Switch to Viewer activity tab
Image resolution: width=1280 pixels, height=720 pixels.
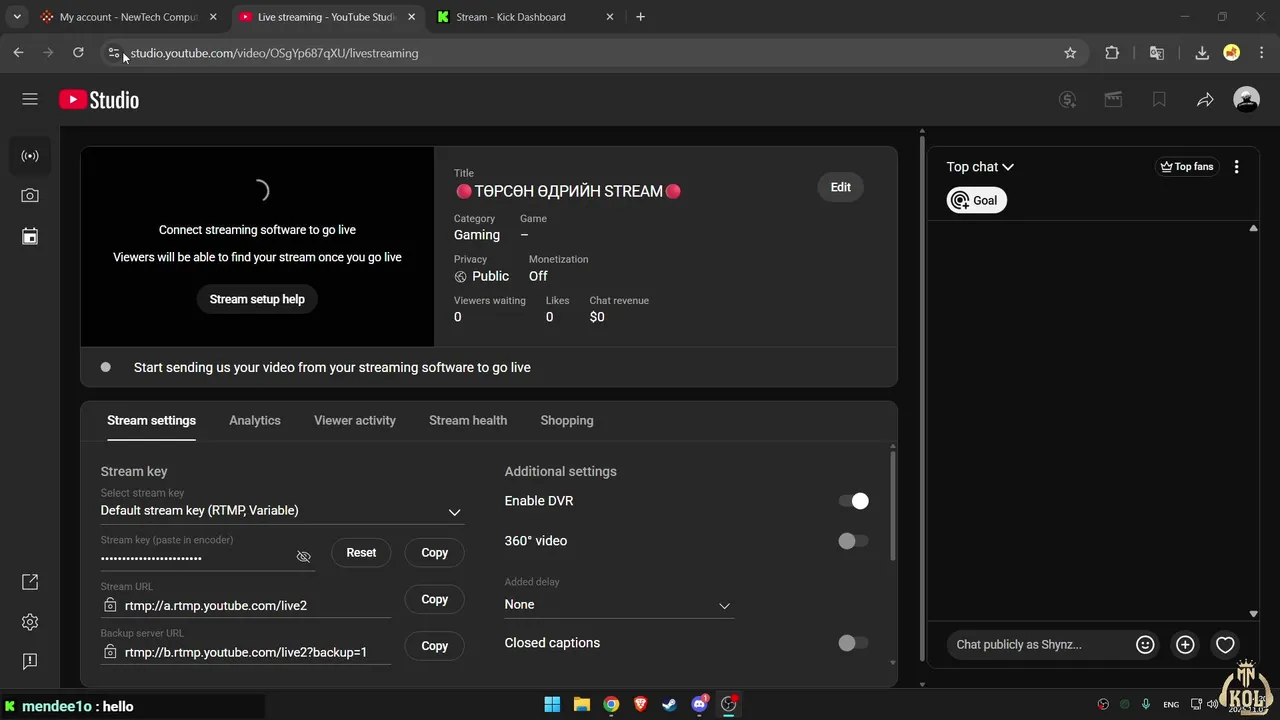click(x=355, y=420)
